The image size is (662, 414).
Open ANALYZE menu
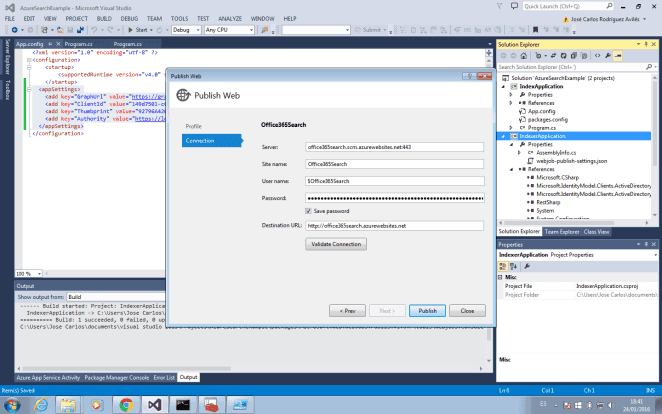230,19
